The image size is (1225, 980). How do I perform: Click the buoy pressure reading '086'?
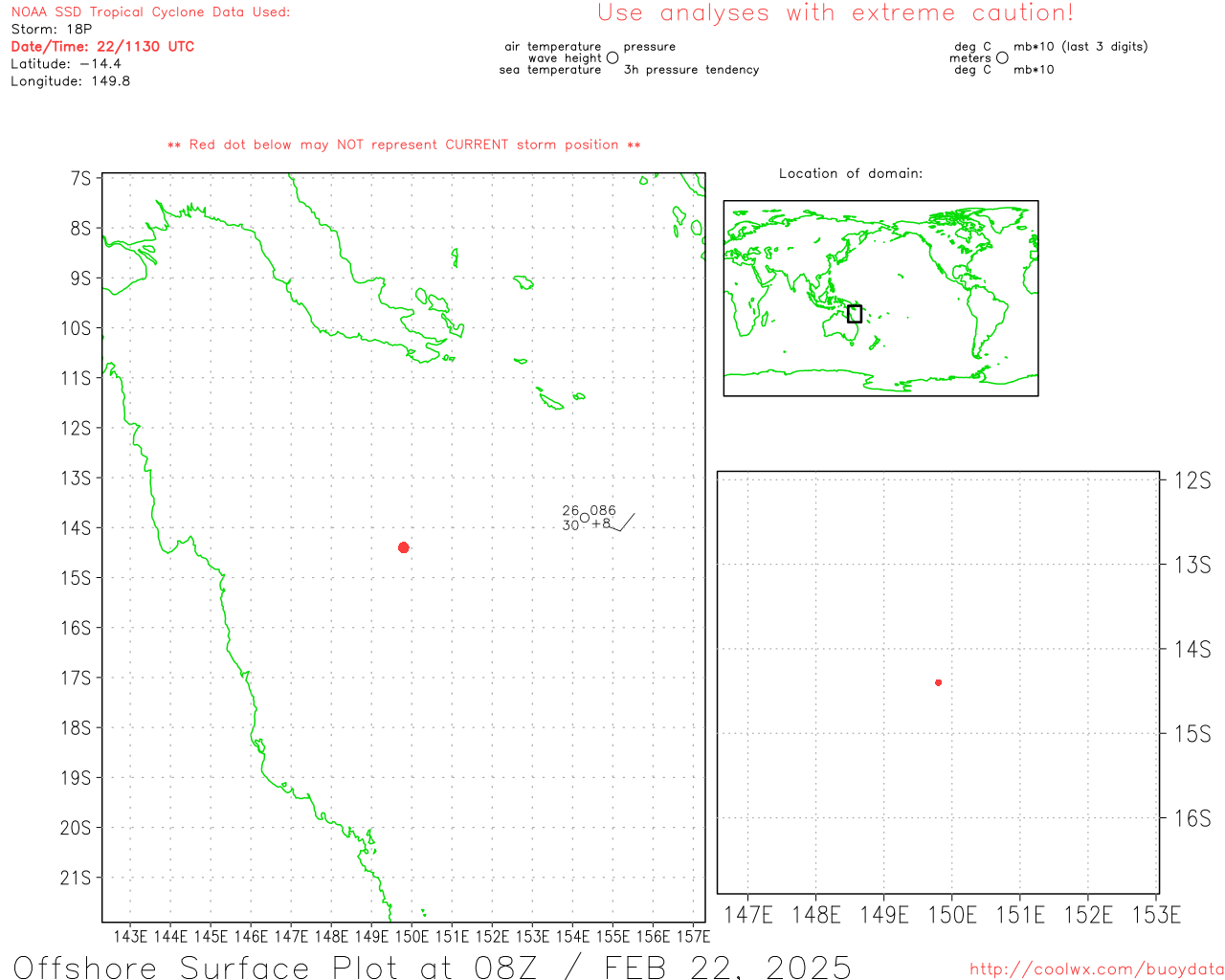click(x=603, y=511)
